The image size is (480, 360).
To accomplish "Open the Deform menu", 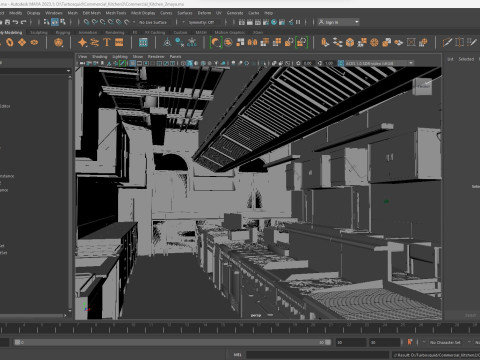I will (x=204, y=13).
